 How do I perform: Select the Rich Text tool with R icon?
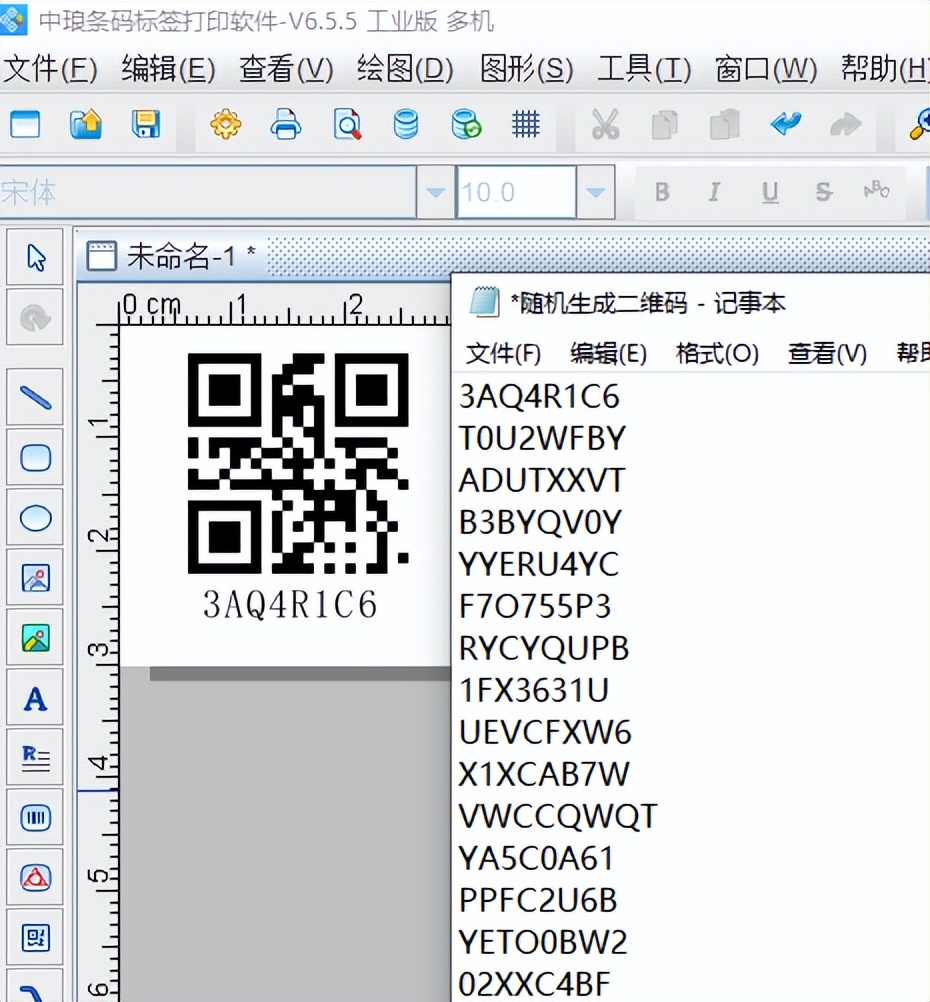(x=35, y=757)
